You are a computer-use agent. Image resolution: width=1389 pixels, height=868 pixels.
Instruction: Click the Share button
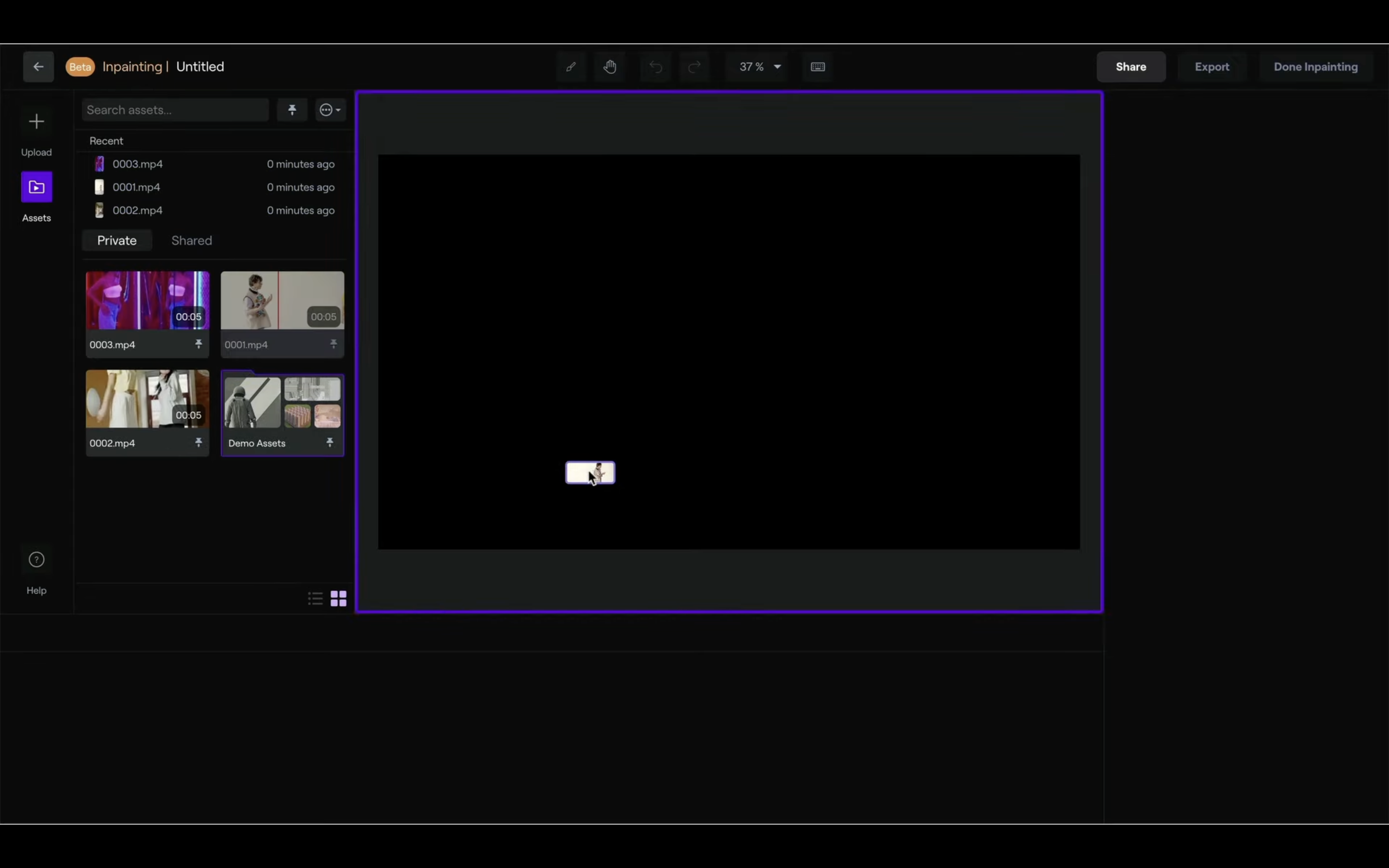1130,67
